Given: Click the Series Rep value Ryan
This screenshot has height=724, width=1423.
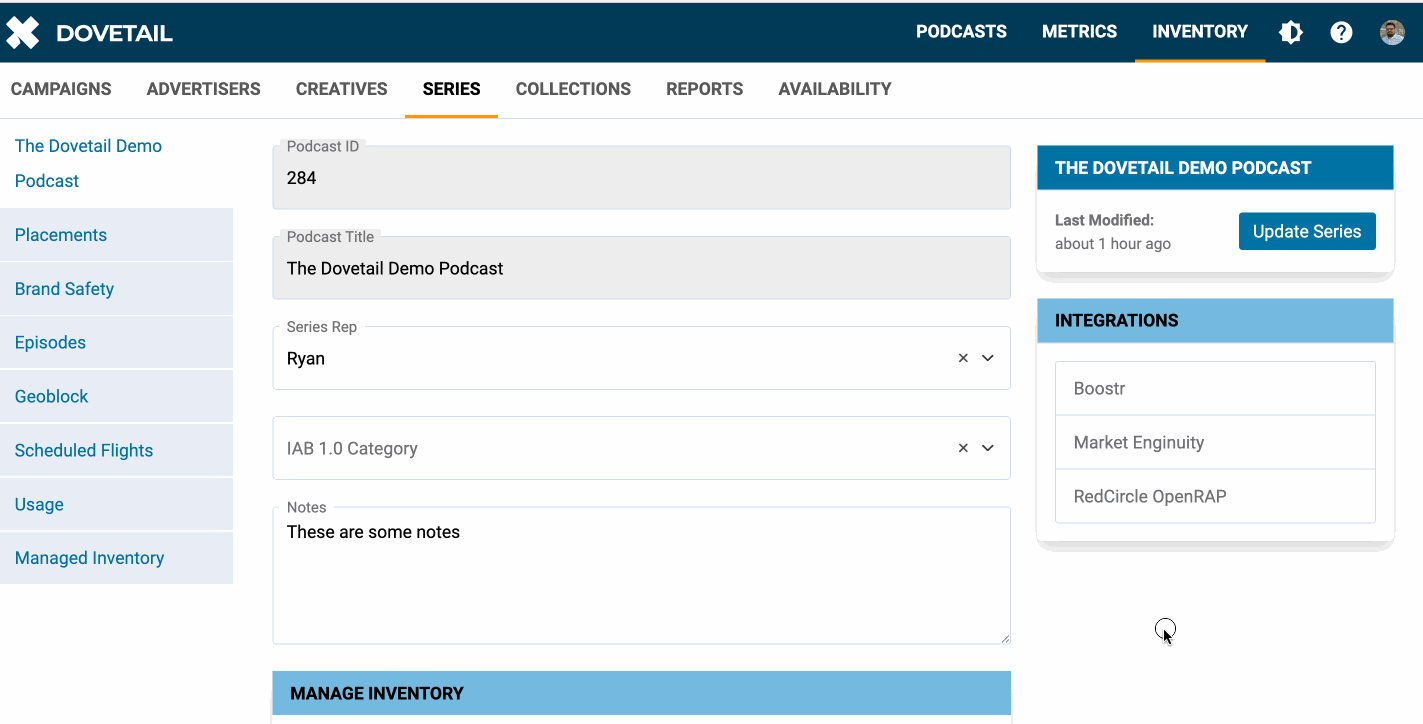Looking at the screenshot, I should pyautogui.click(x=306, y=358).
